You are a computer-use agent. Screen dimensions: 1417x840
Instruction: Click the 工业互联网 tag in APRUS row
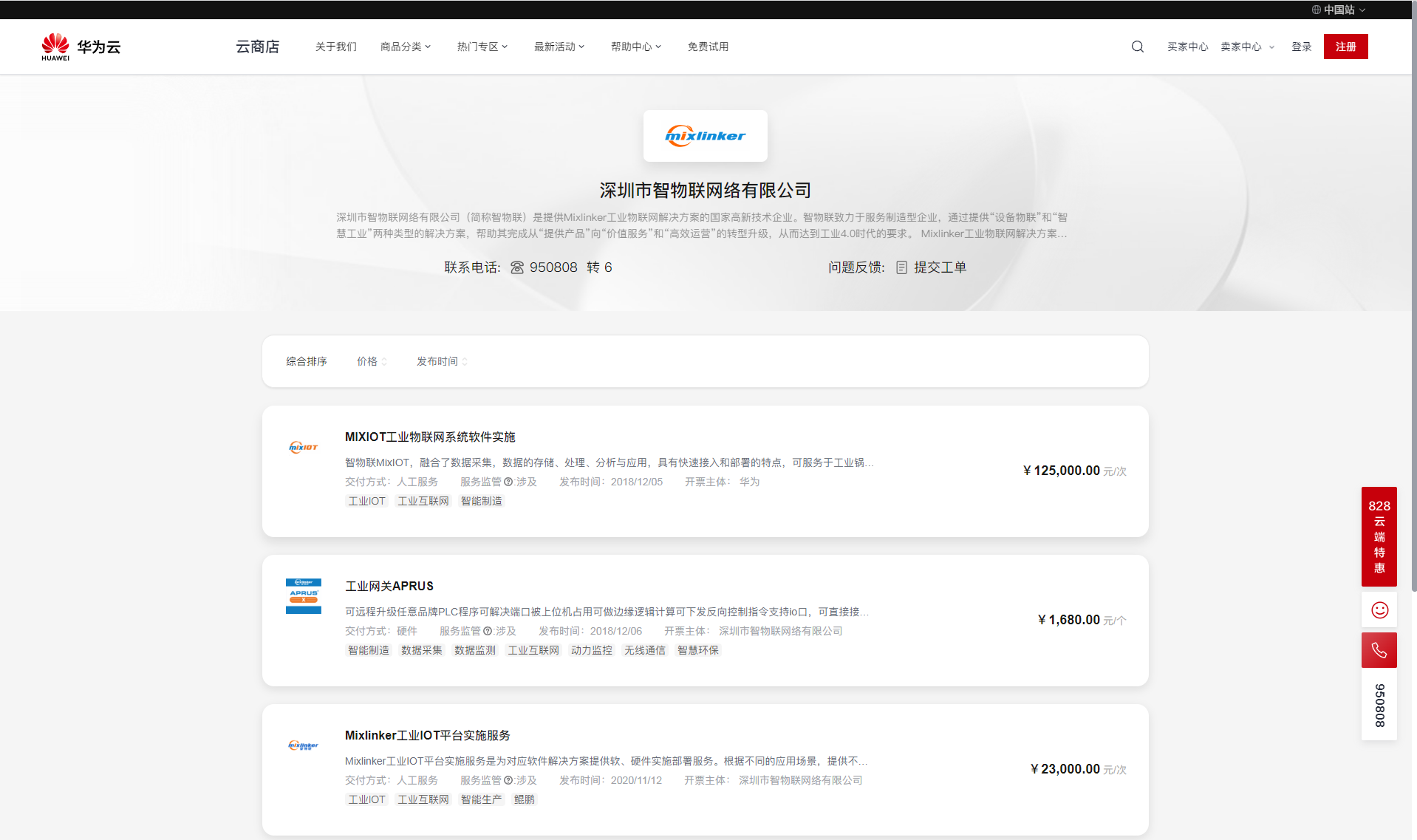(x=533, y=650)
